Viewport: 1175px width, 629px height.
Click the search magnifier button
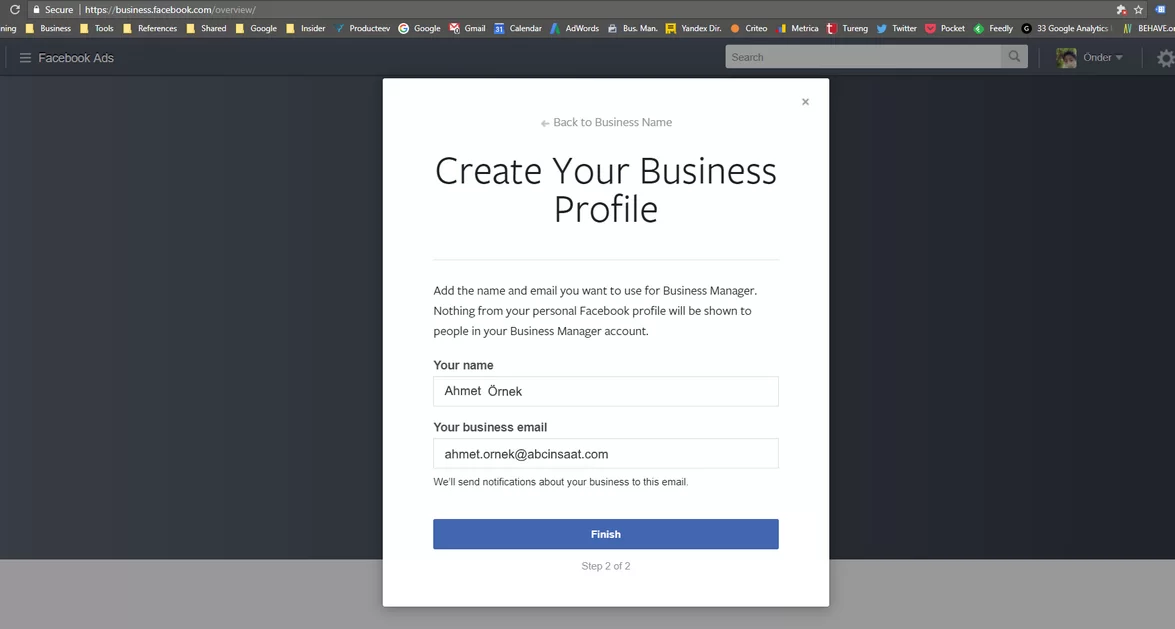[x=1014, y=57]
